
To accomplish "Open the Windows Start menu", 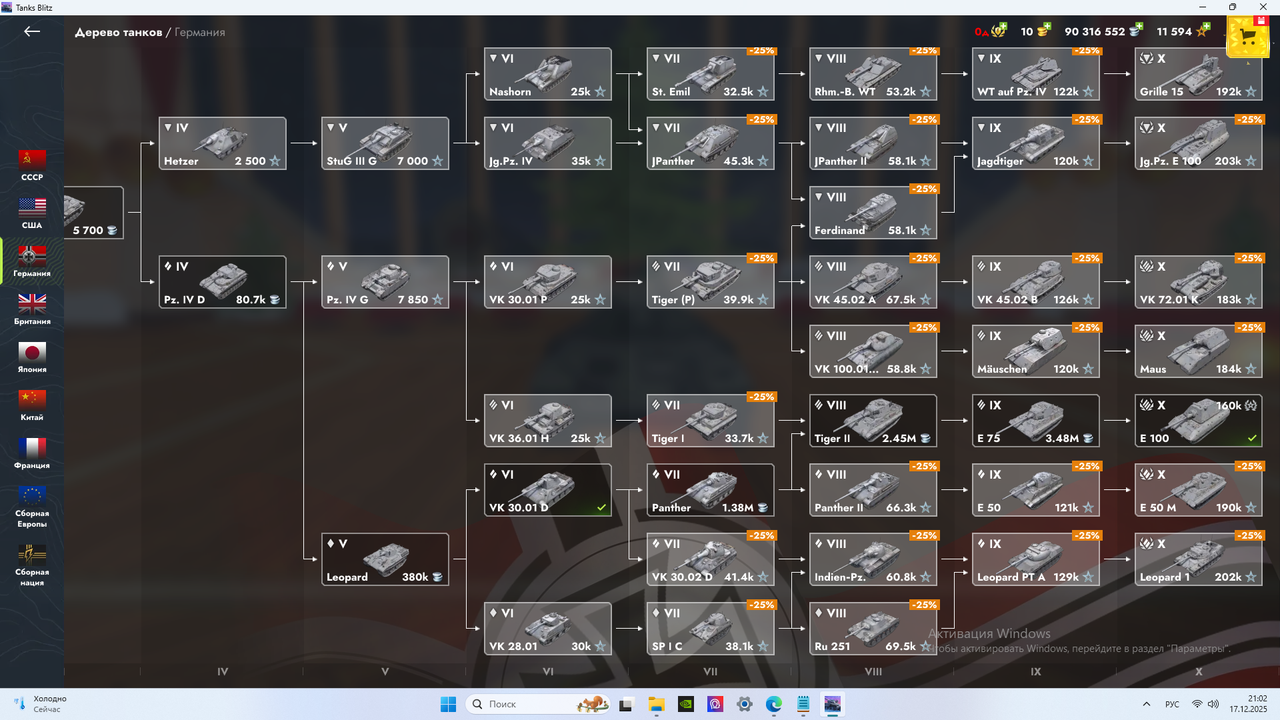I will pos(449,704).
